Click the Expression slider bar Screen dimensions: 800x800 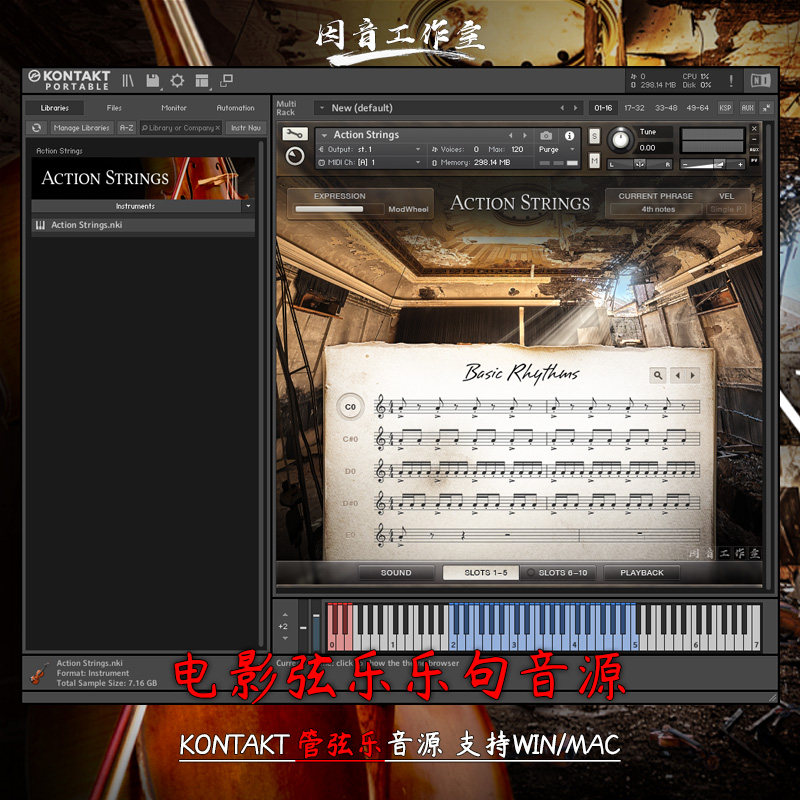(339, 209)
